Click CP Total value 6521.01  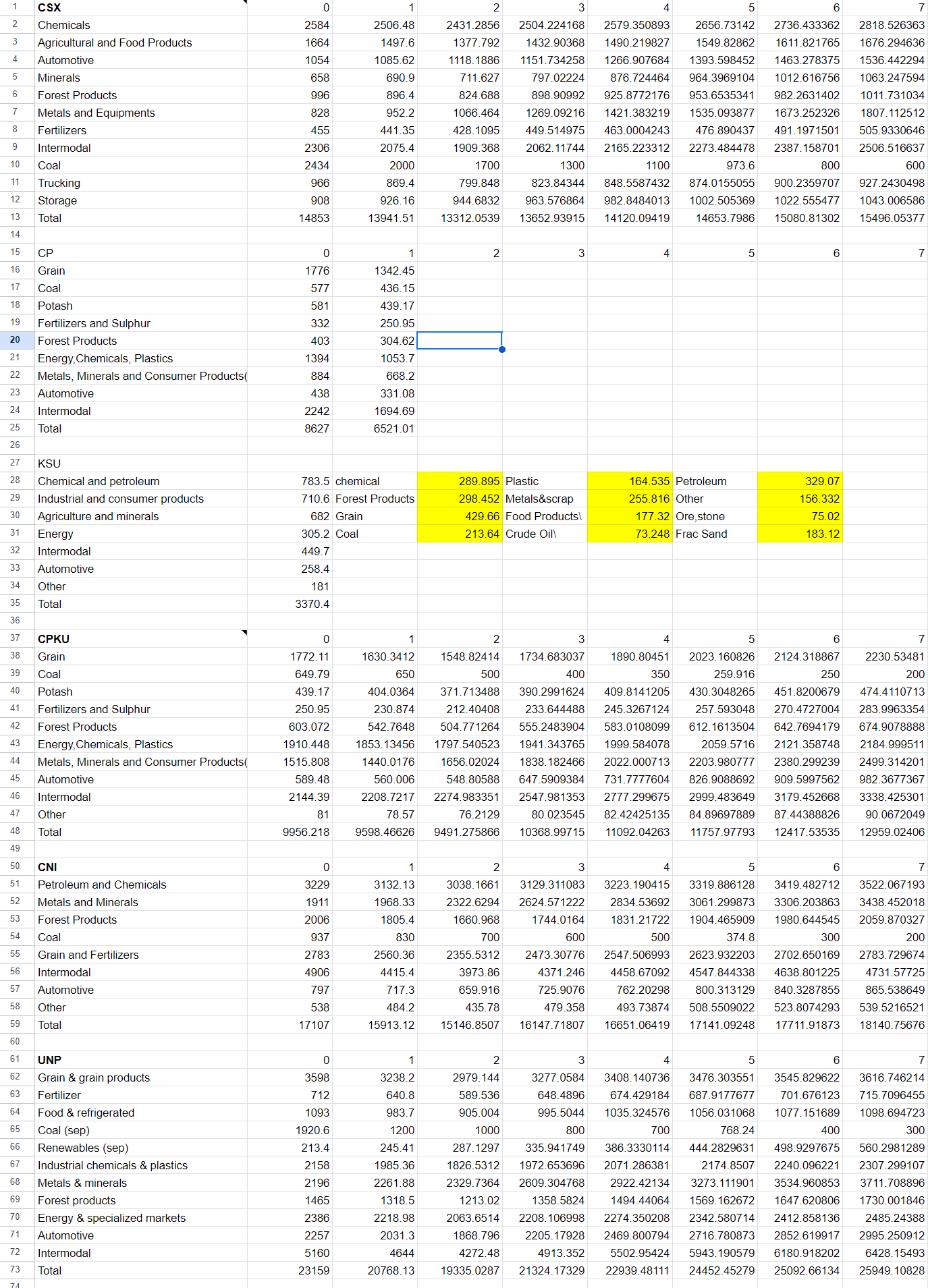pyautogui.click(x=375, y=428)
